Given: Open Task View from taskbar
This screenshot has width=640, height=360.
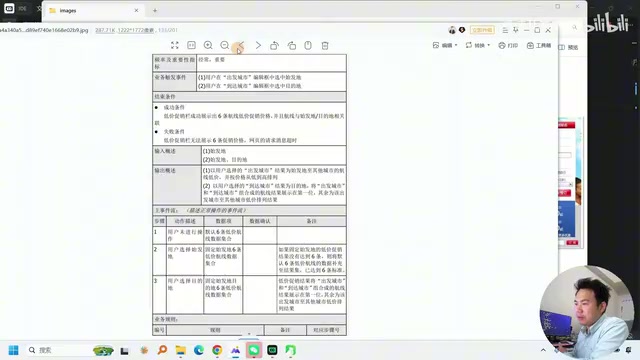Looking at the screenshot, I should [124, 351].
